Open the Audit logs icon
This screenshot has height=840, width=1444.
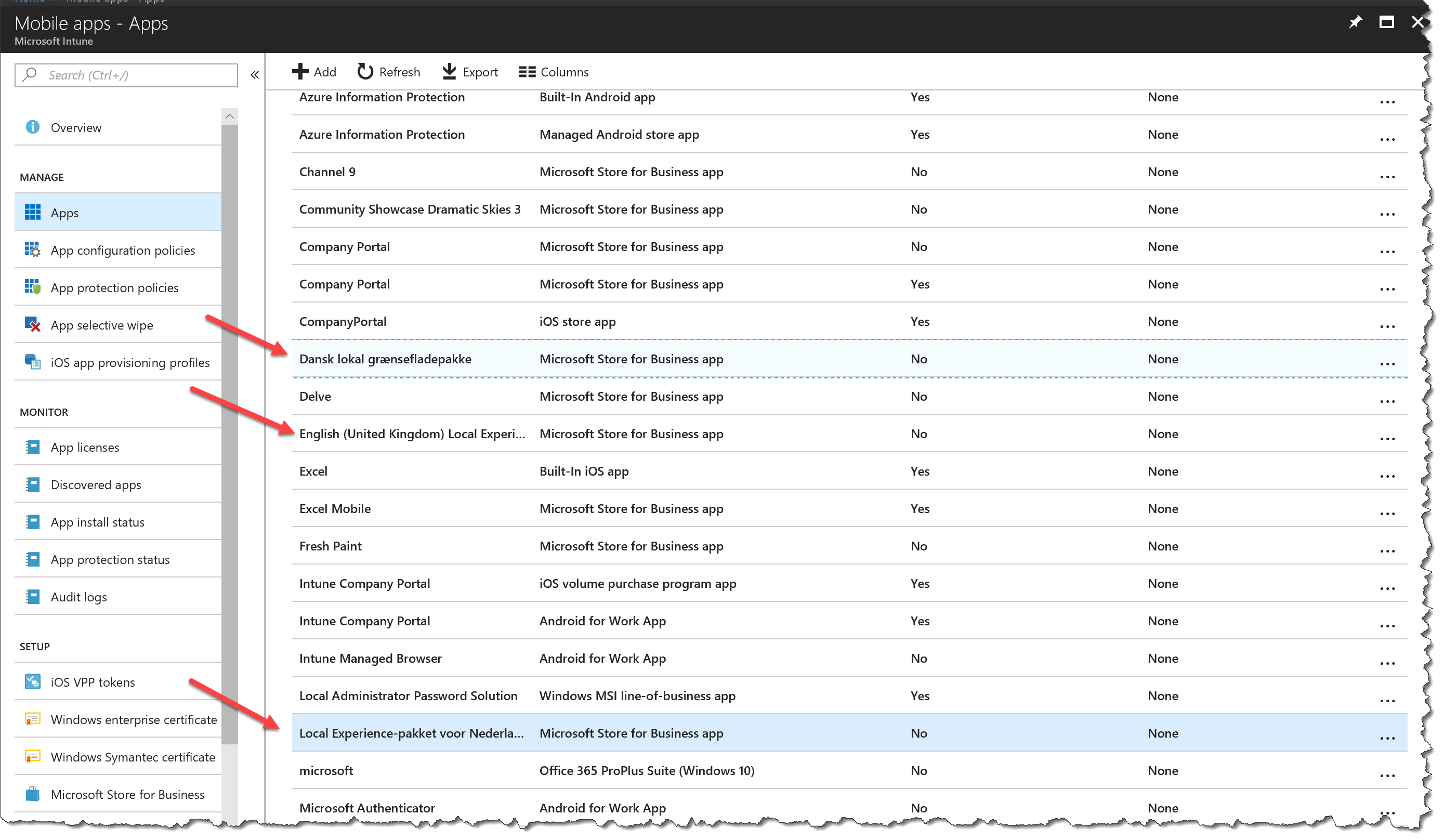pos(33,597)
